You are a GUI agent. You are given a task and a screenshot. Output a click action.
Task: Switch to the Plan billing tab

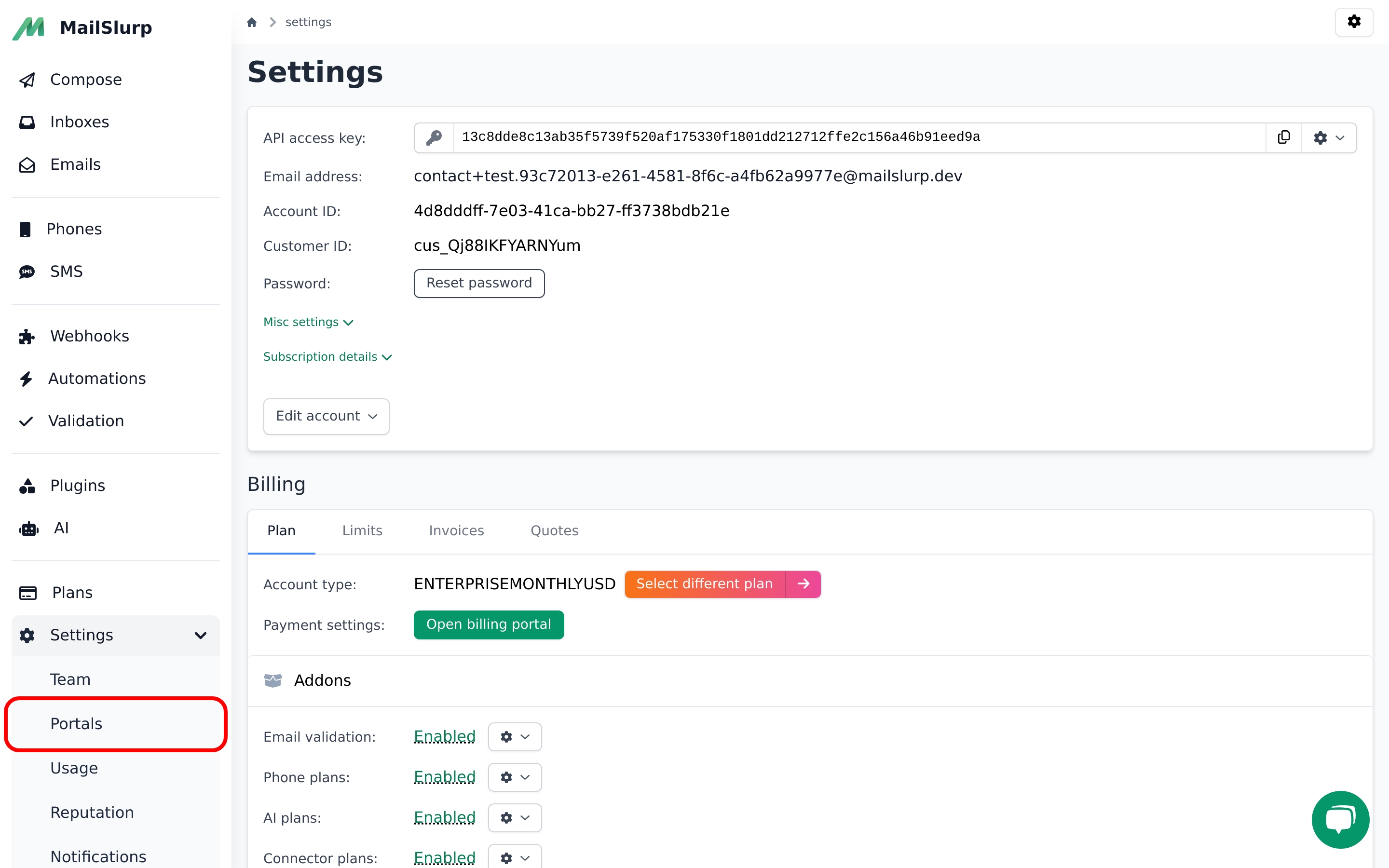[281, 531]
